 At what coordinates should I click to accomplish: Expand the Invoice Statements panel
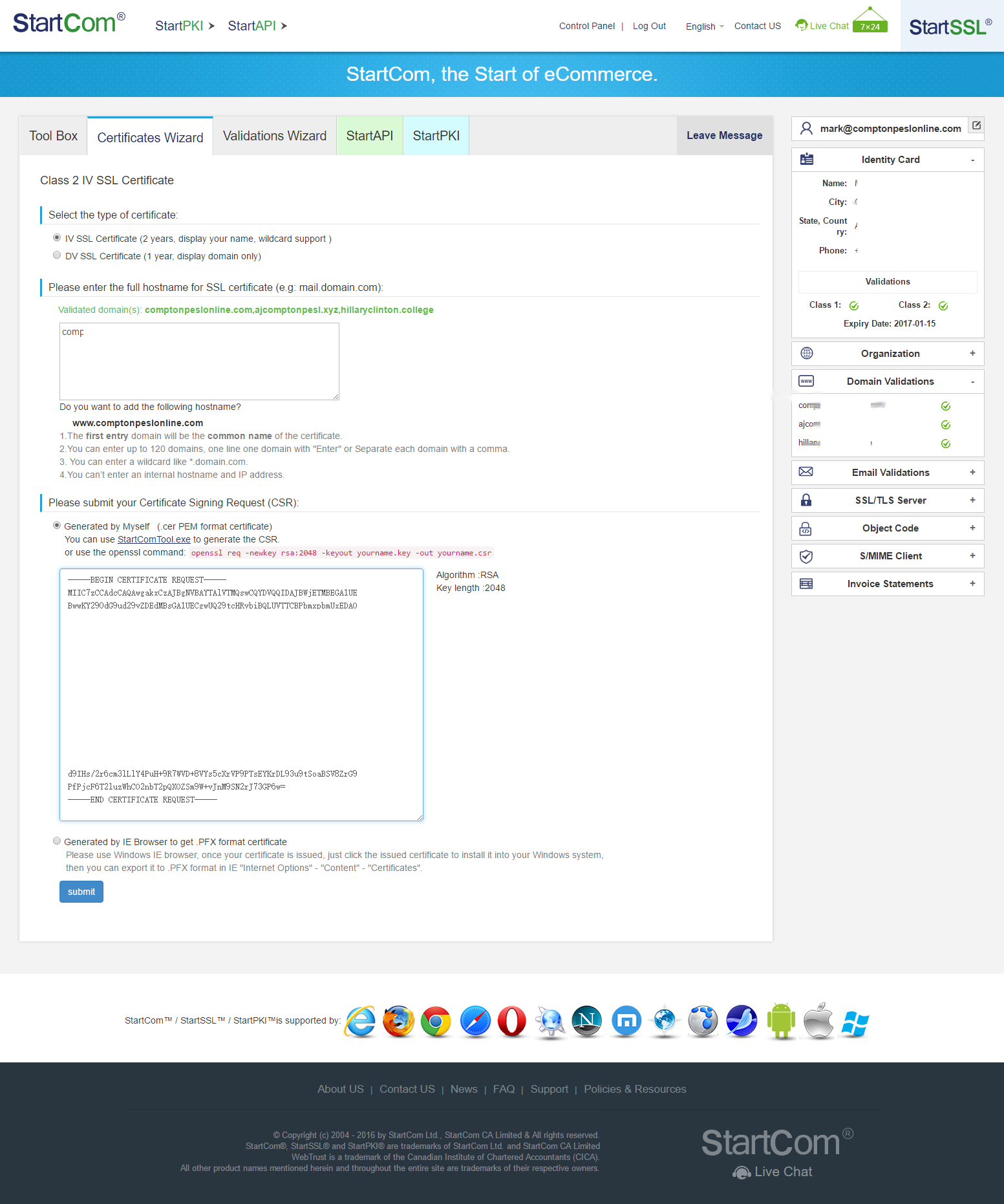pos(972,583)
